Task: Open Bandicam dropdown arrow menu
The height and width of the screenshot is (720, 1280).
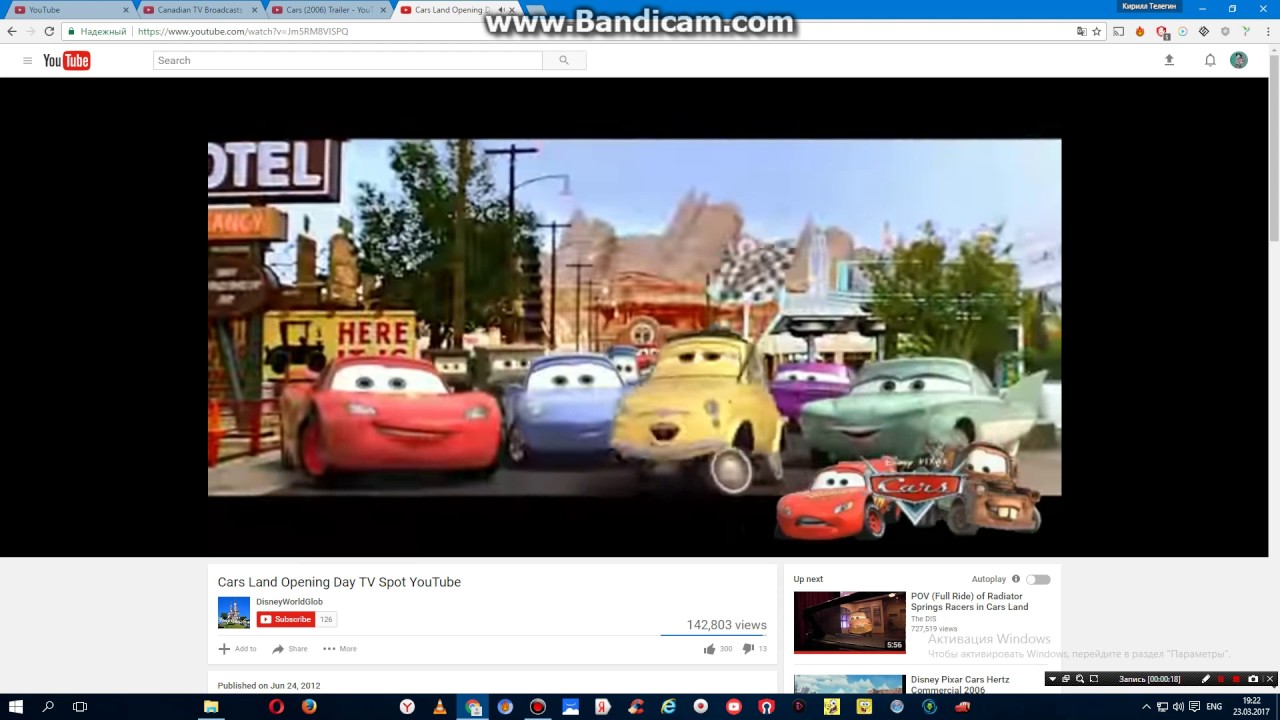Action: coord(1052,679)
